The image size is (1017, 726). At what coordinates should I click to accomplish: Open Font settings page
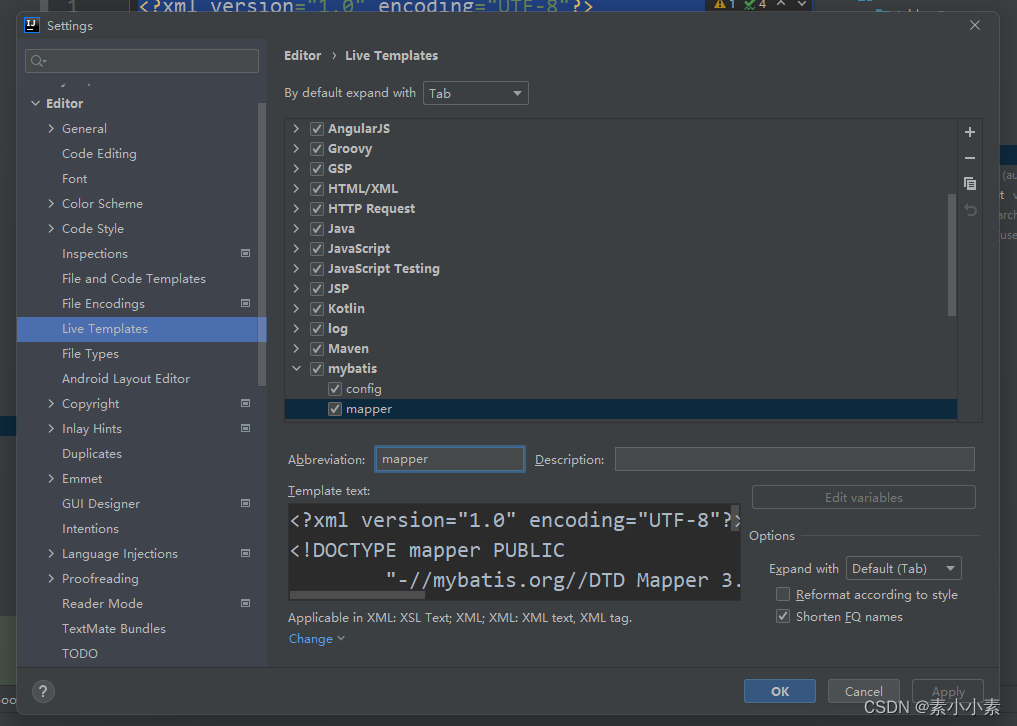coord(75,178)
